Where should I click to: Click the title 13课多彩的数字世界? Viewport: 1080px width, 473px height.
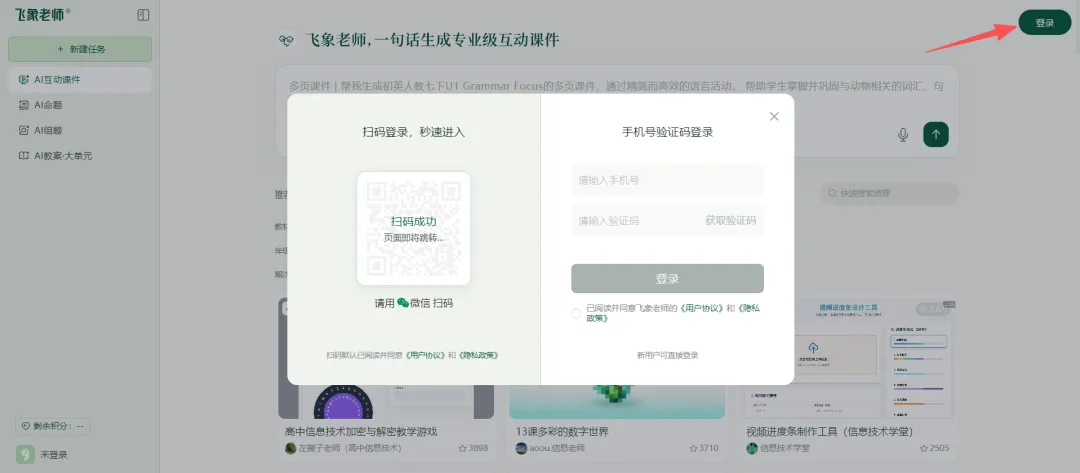(562, 432)
